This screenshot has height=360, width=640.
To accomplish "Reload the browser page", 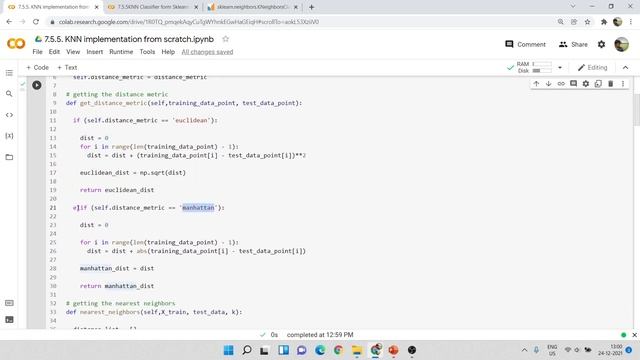I will coord(36,22).
